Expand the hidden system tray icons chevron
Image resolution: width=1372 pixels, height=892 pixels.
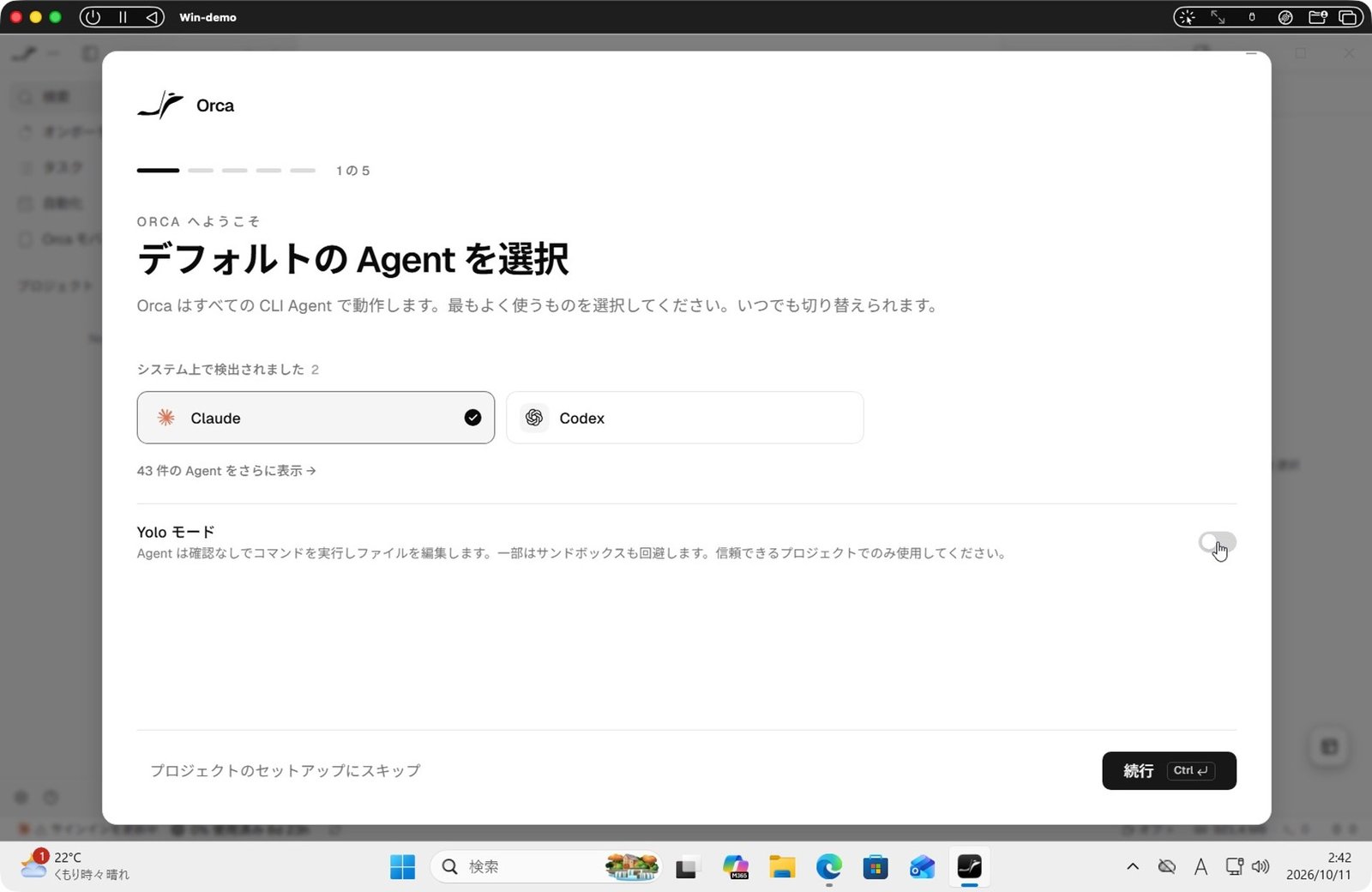click(x=1133, y=866)
